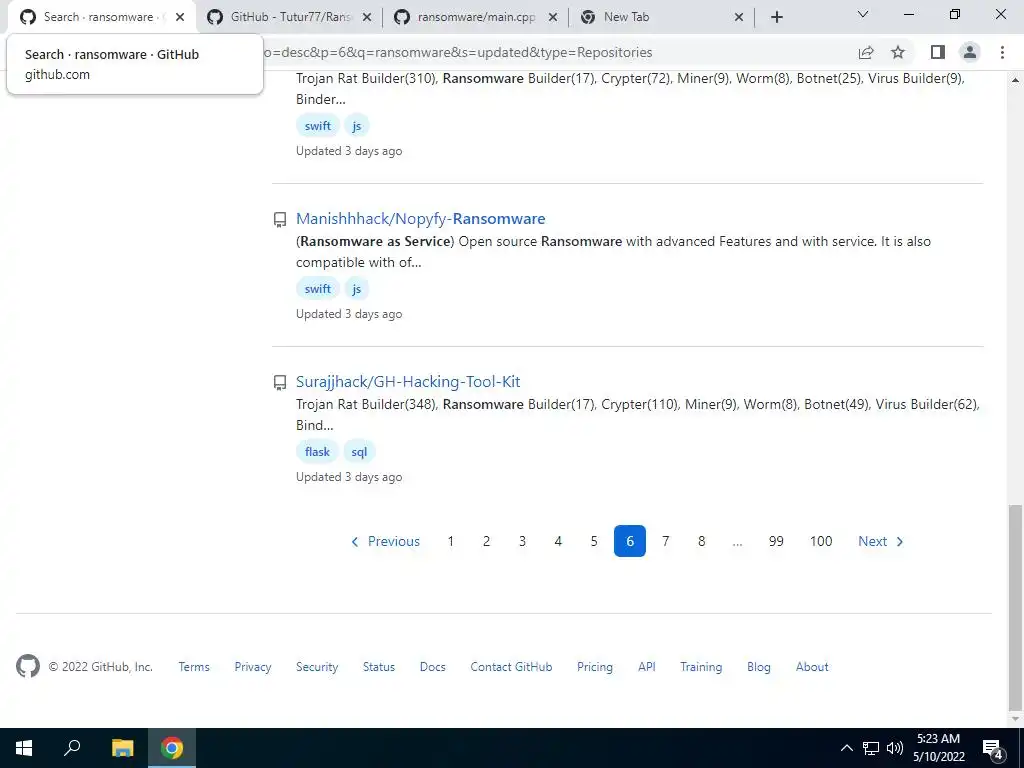Viewport: 1024px width, 768px height.
Task: Go to results page 4
Action: 558,541
